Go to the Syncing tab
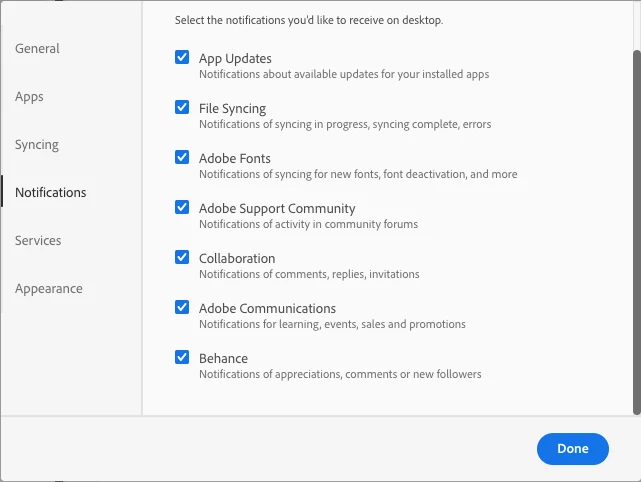 (x=37, y=145)
